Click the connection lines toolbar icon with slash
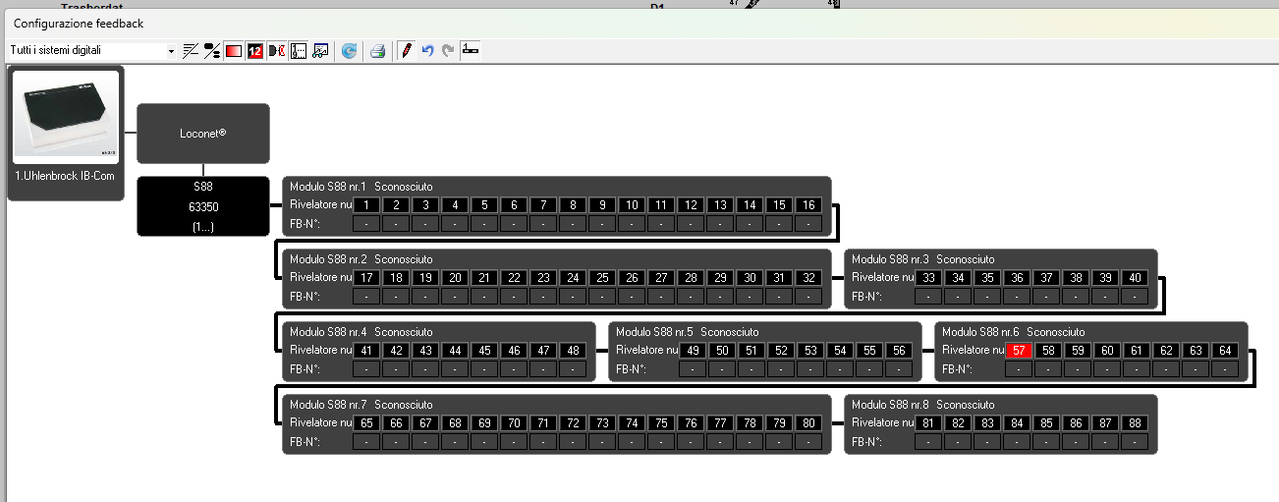1279x502 pixels. tap(212, 50)
